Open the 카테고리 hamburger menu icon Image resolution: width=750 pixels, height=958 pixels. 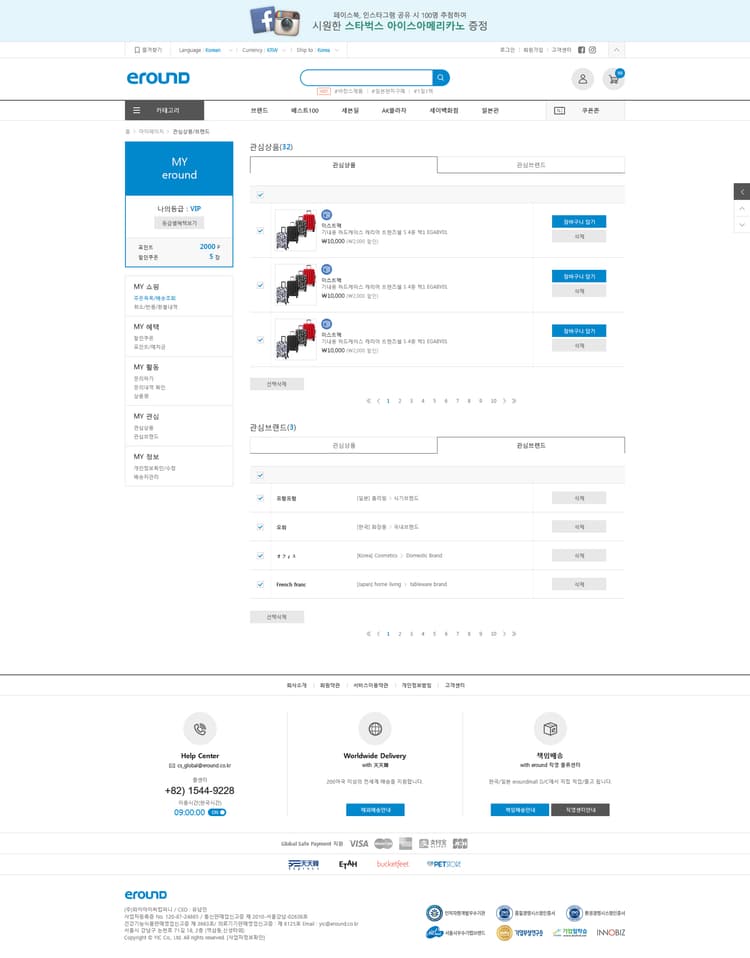(137, 111)
